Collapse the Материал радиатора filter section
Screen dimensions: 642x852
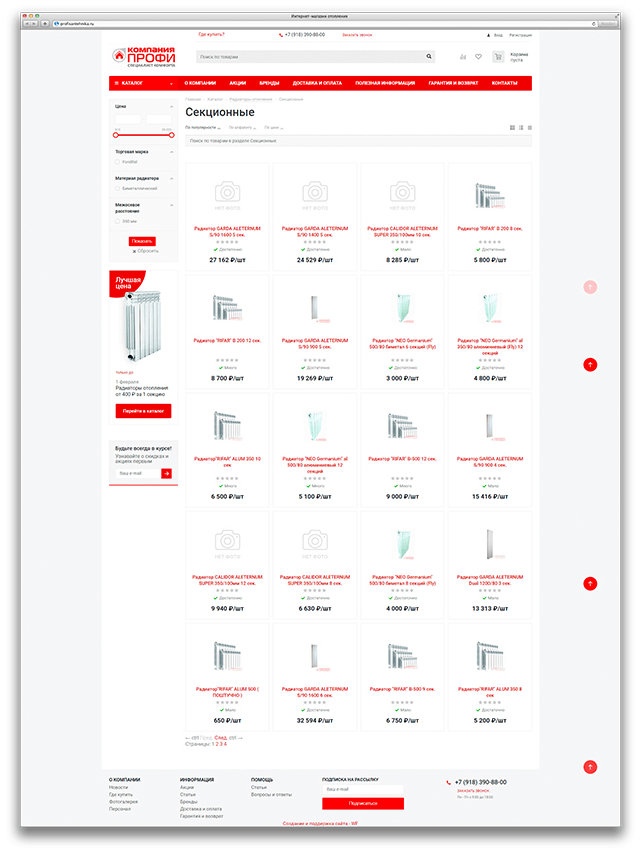tap(172, 179)
